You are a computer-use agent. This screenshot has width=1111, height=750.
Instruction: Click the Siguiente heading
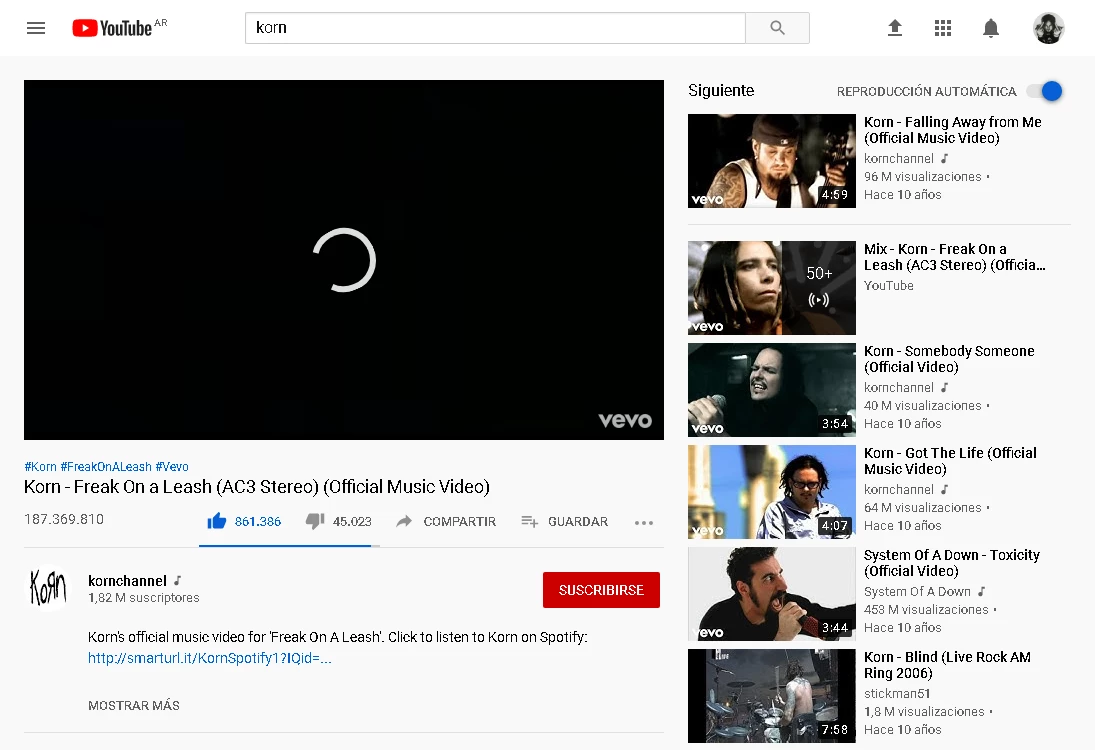tap(721, 91)
